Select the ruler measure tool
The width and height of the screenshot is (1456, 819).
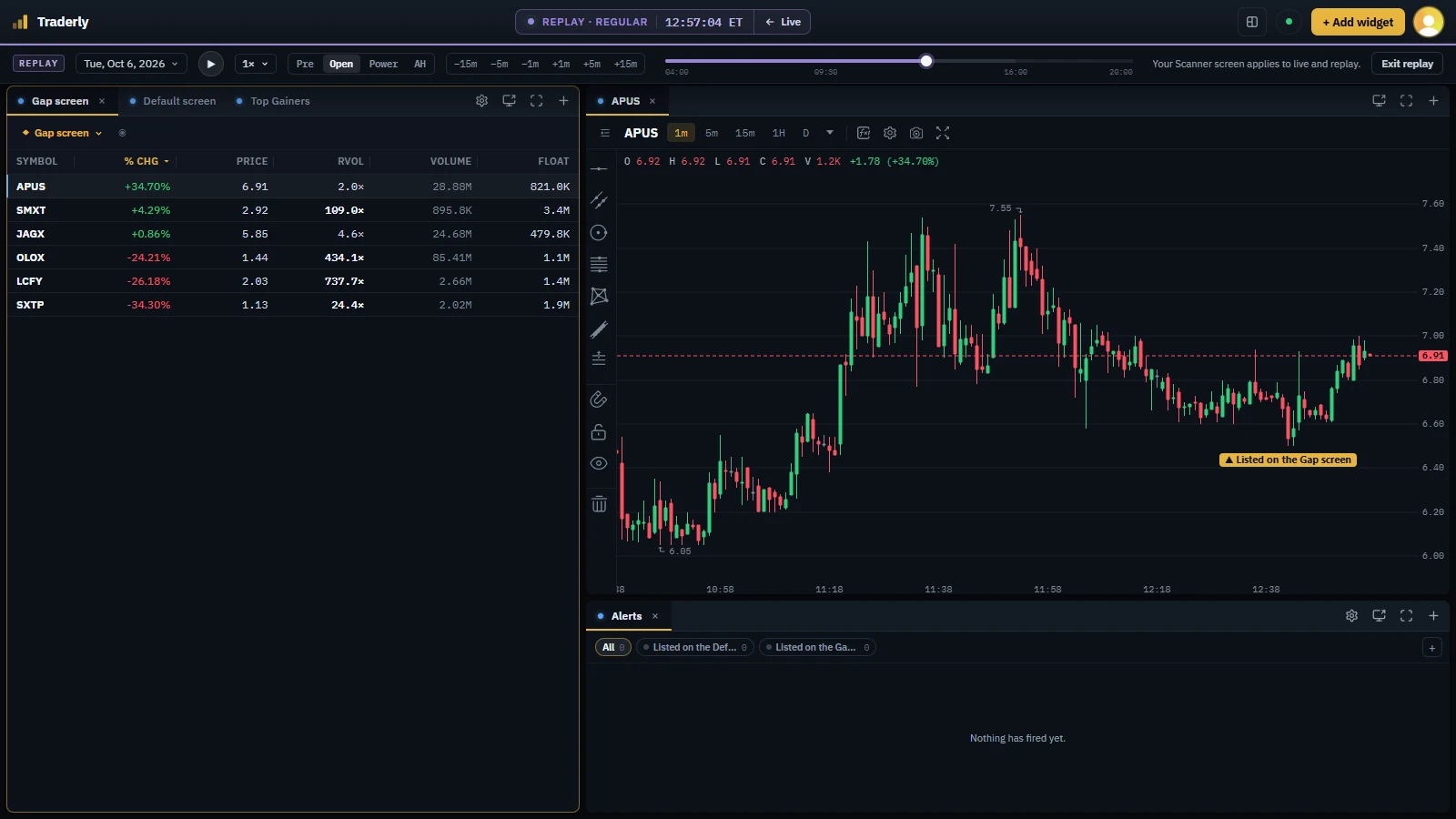(599, 329)
